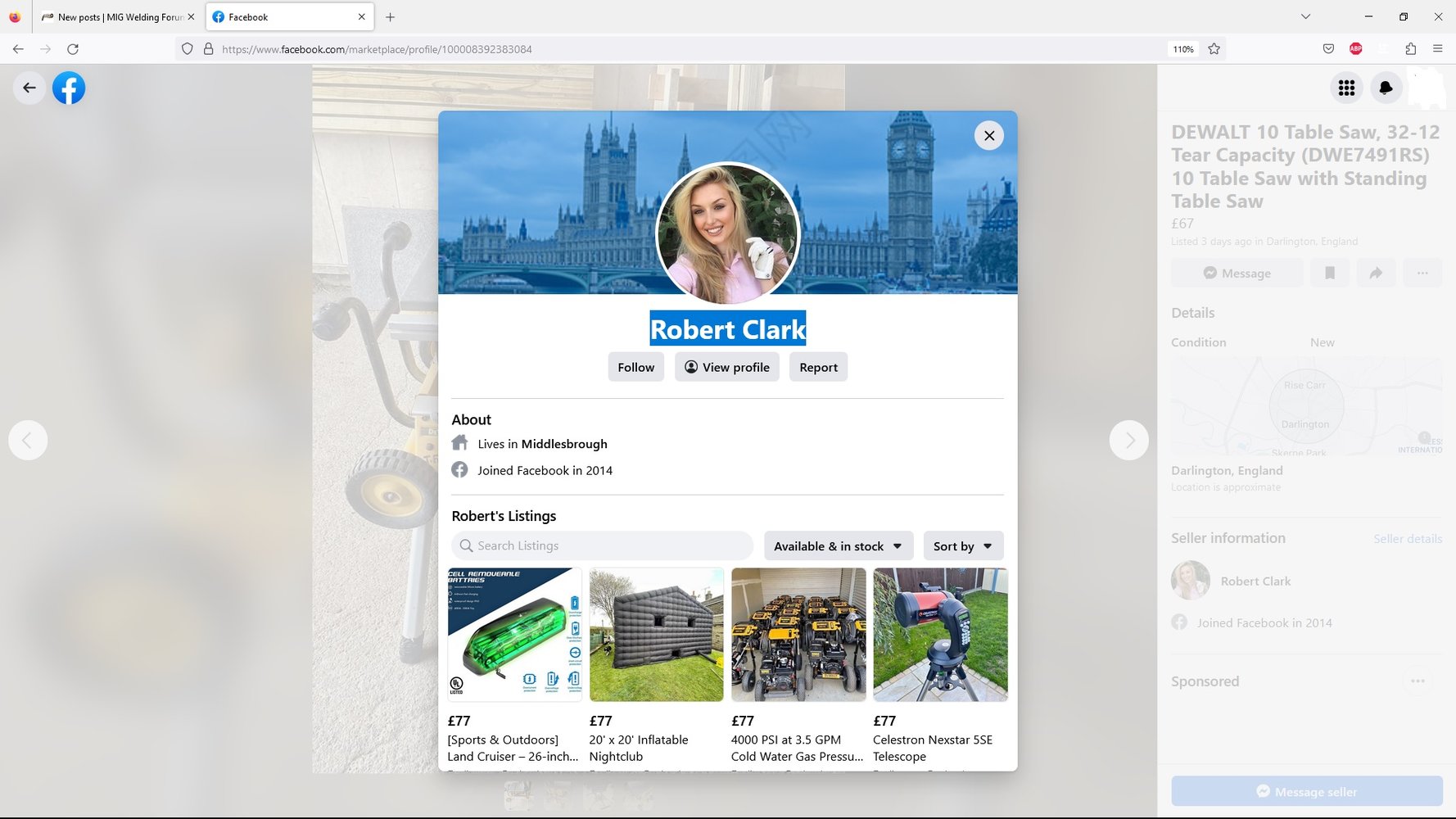1456x819 pixels.
Task: Click Robert Clark seller information name
Action: (x=1255, y=581)
